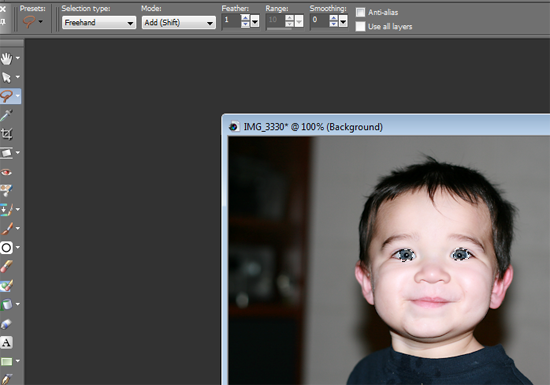Expand the Pan tool flyout arrow
The height and width of the screenshot is (385, 550).
click(x=18, y=58)
